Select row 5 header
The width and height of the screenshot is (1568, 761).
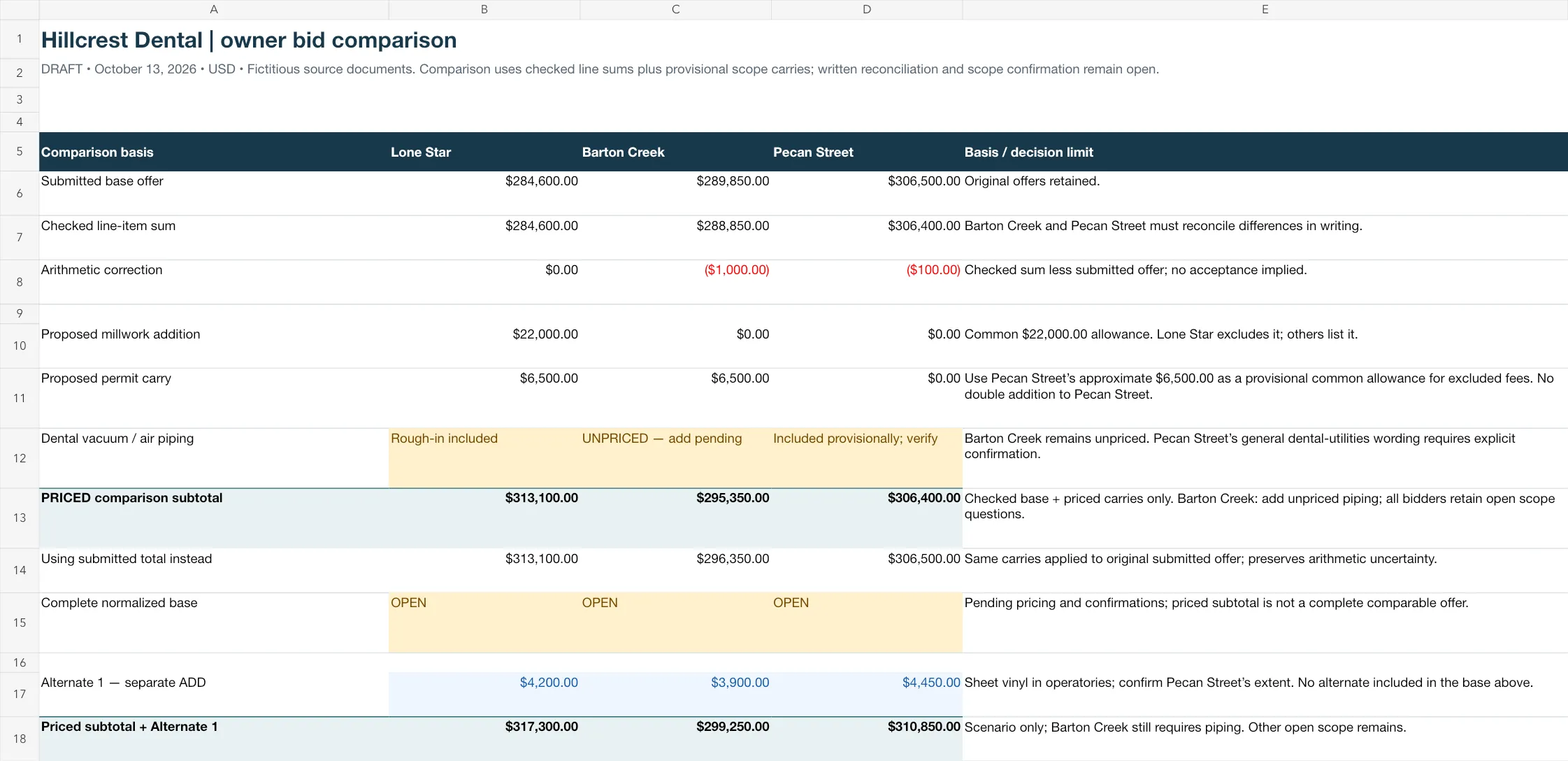[20, 152]
